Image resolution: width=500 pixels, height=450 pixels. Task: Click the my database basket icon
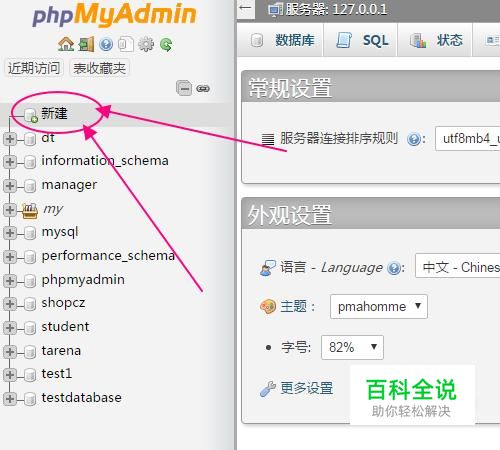click(30, 211)
